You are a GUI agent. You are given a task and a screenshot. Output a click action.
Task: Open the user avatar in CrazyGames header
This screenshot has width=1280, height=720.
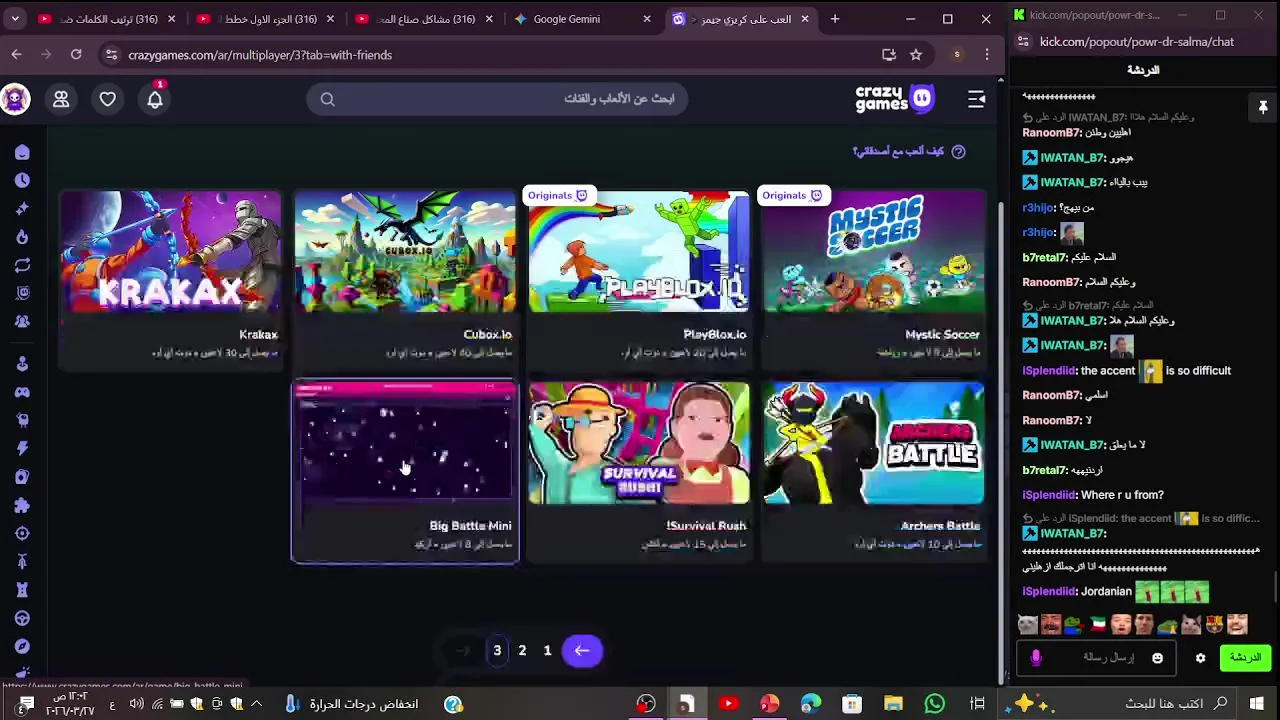(x=14, y=99)
